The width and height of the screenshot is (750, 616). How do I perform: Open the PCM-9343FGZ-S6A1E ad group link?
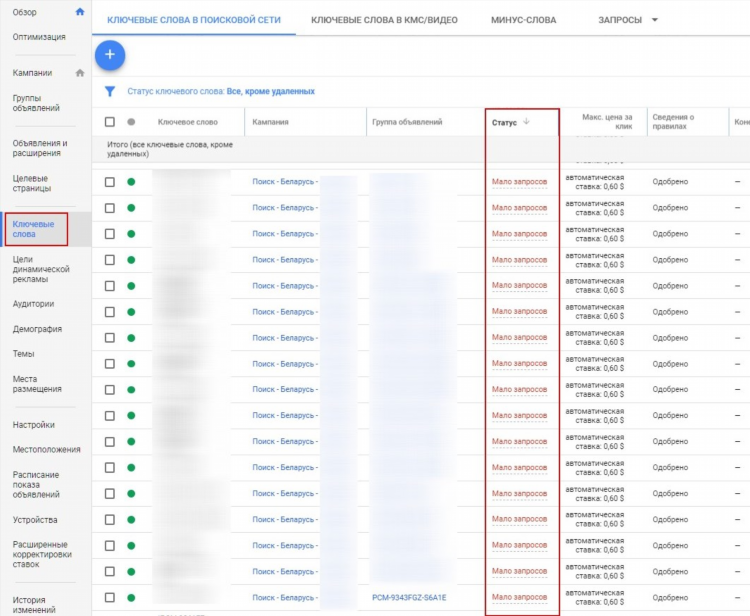409,597
